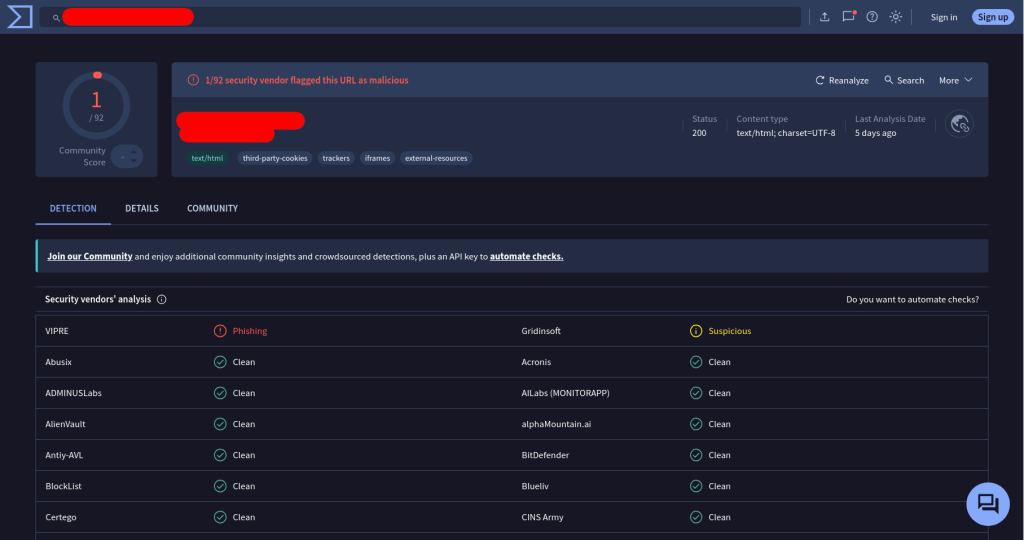Image resolution: width=1024 pixels, height=540 pixels.
Task: Click the Search button in the banner
Action: coord(904,80)
